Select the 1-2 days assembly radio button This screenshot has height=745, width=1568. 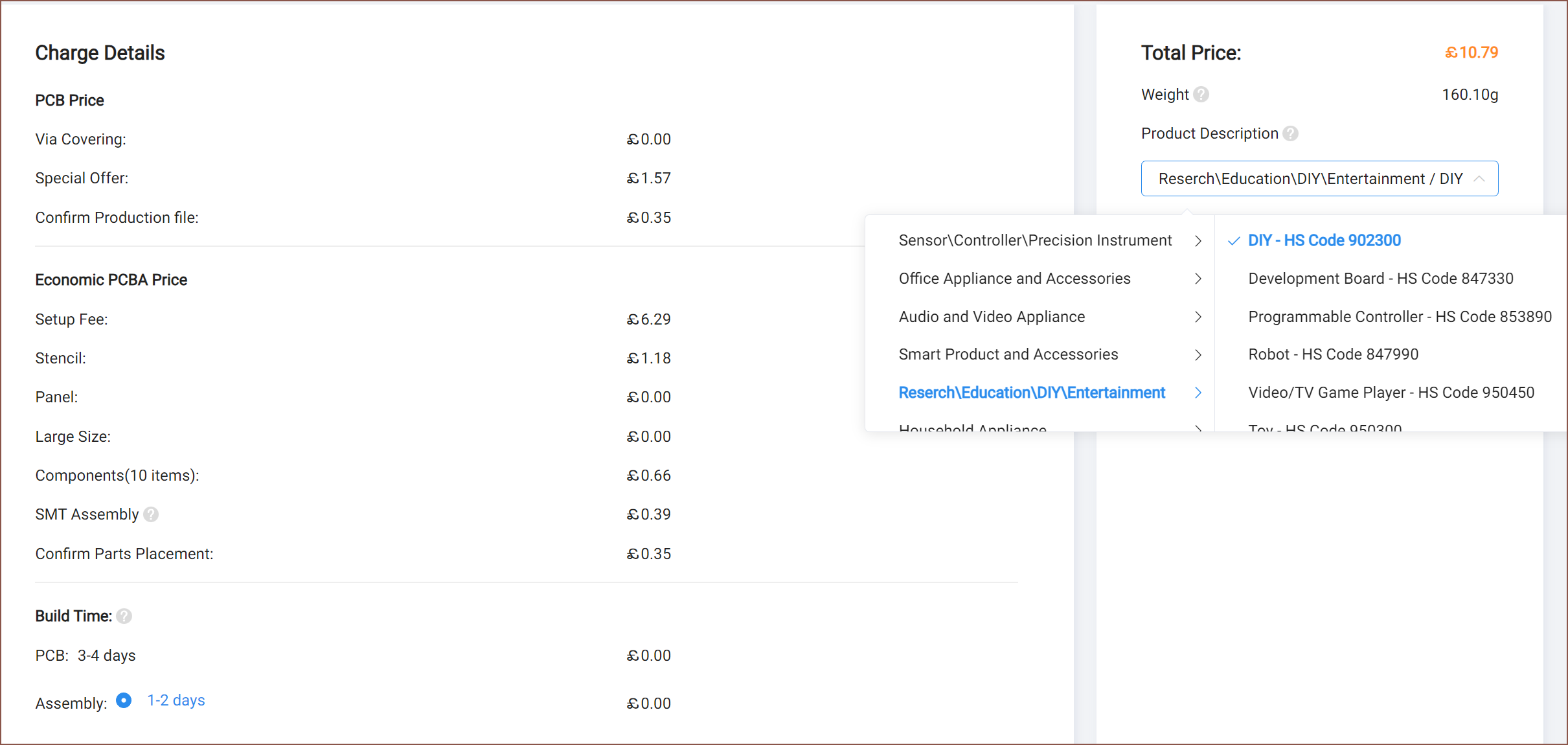point(124,700)
